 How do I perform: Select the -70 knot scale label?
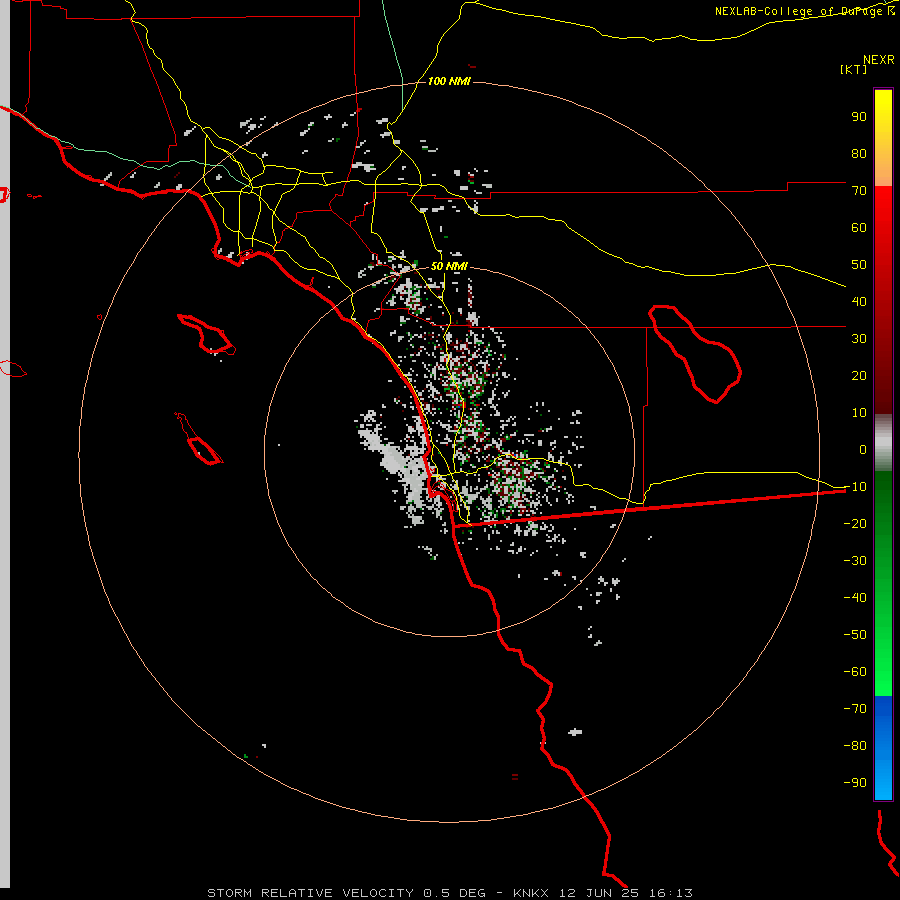pyautogui.click(x=855, y=709)
